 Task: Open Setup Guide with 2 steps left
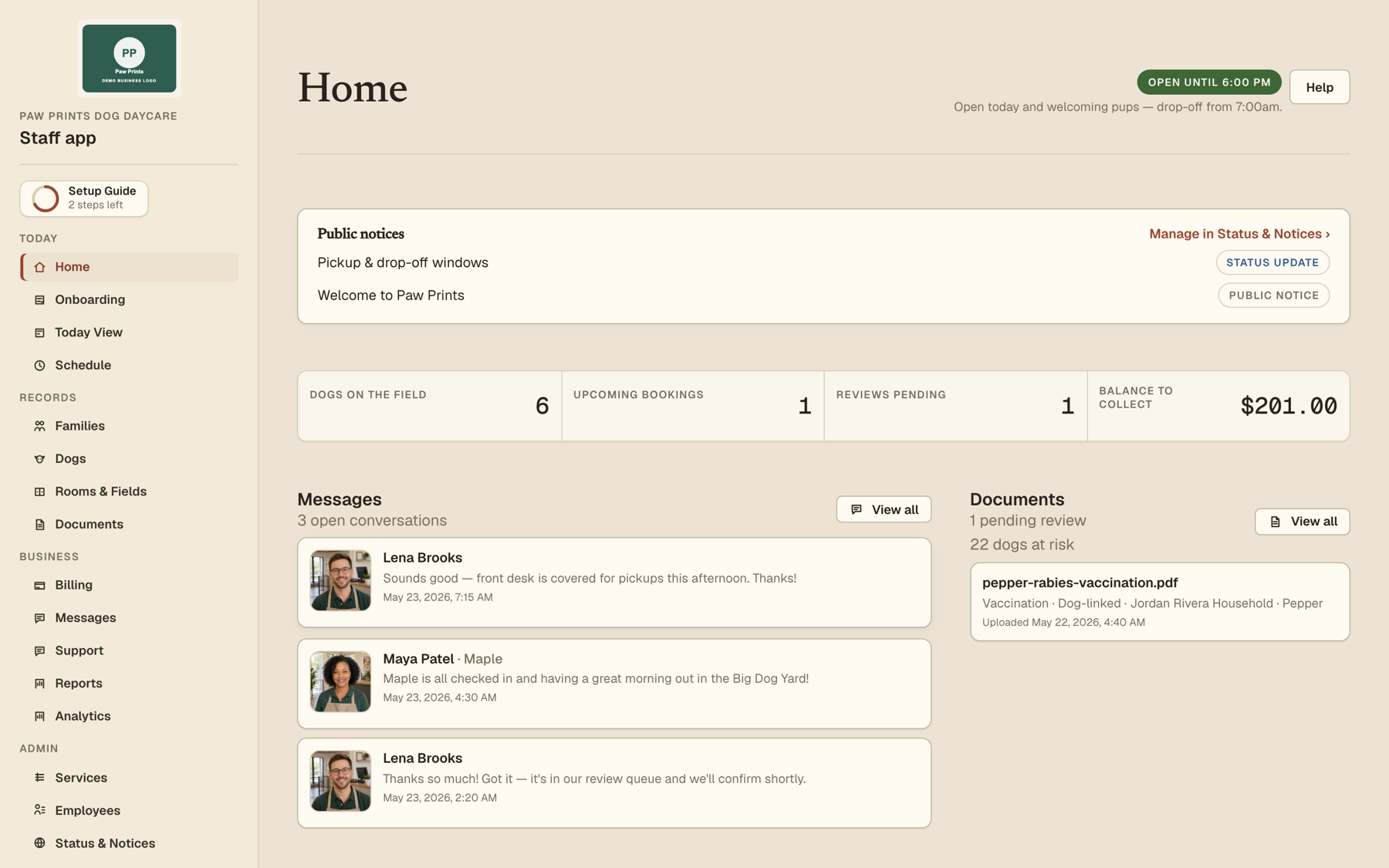coord(84,198)
